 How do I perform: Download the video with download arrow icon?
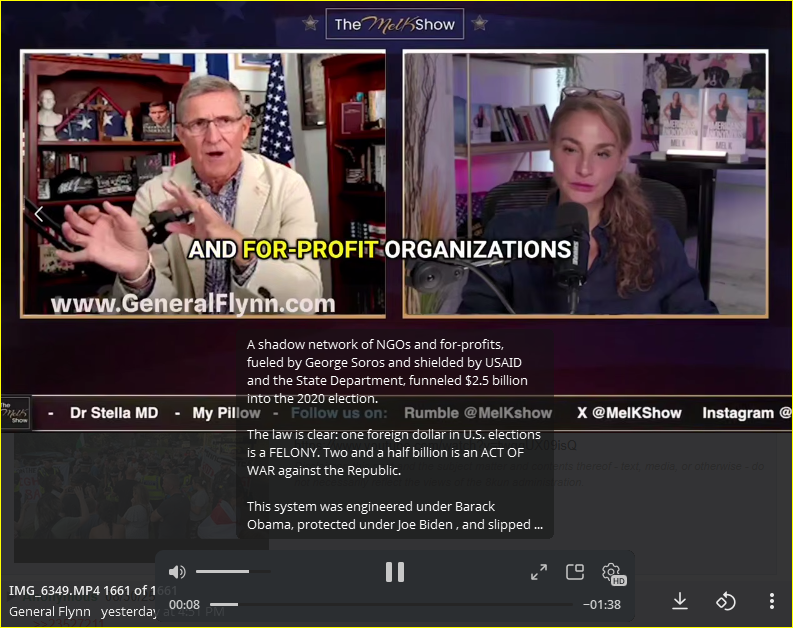point(680,601)
